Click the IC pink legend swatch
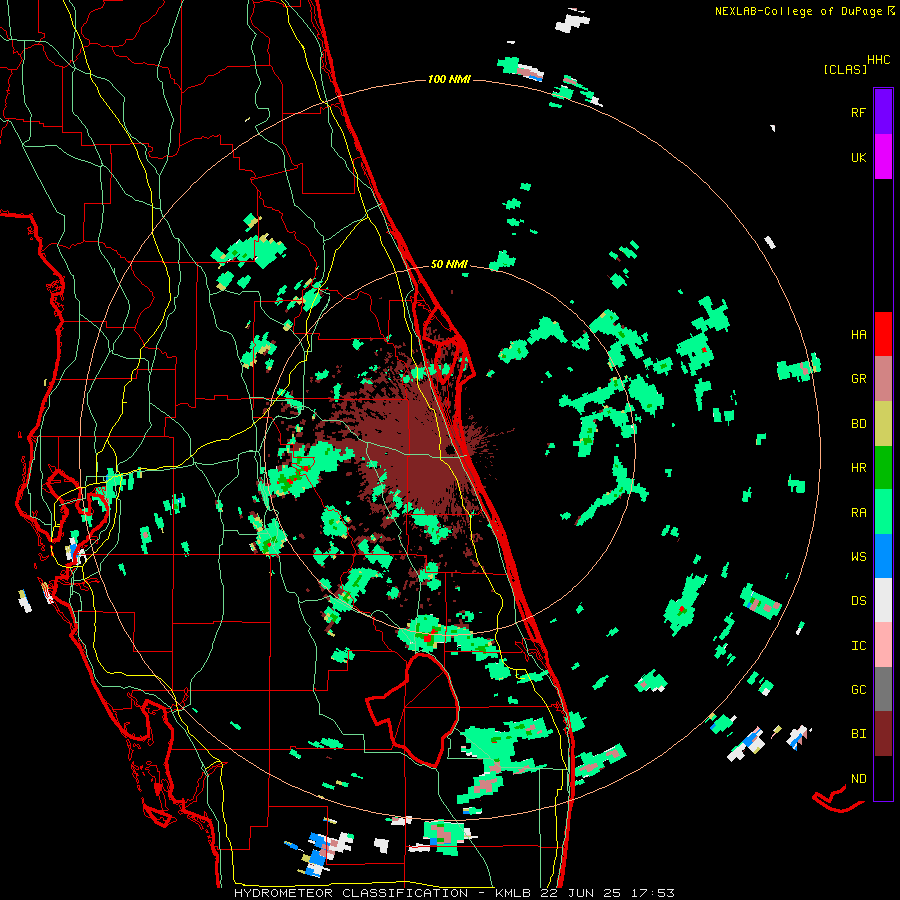Image resolution: width=900 pixels, height=900 pixels. pos(883,645)
